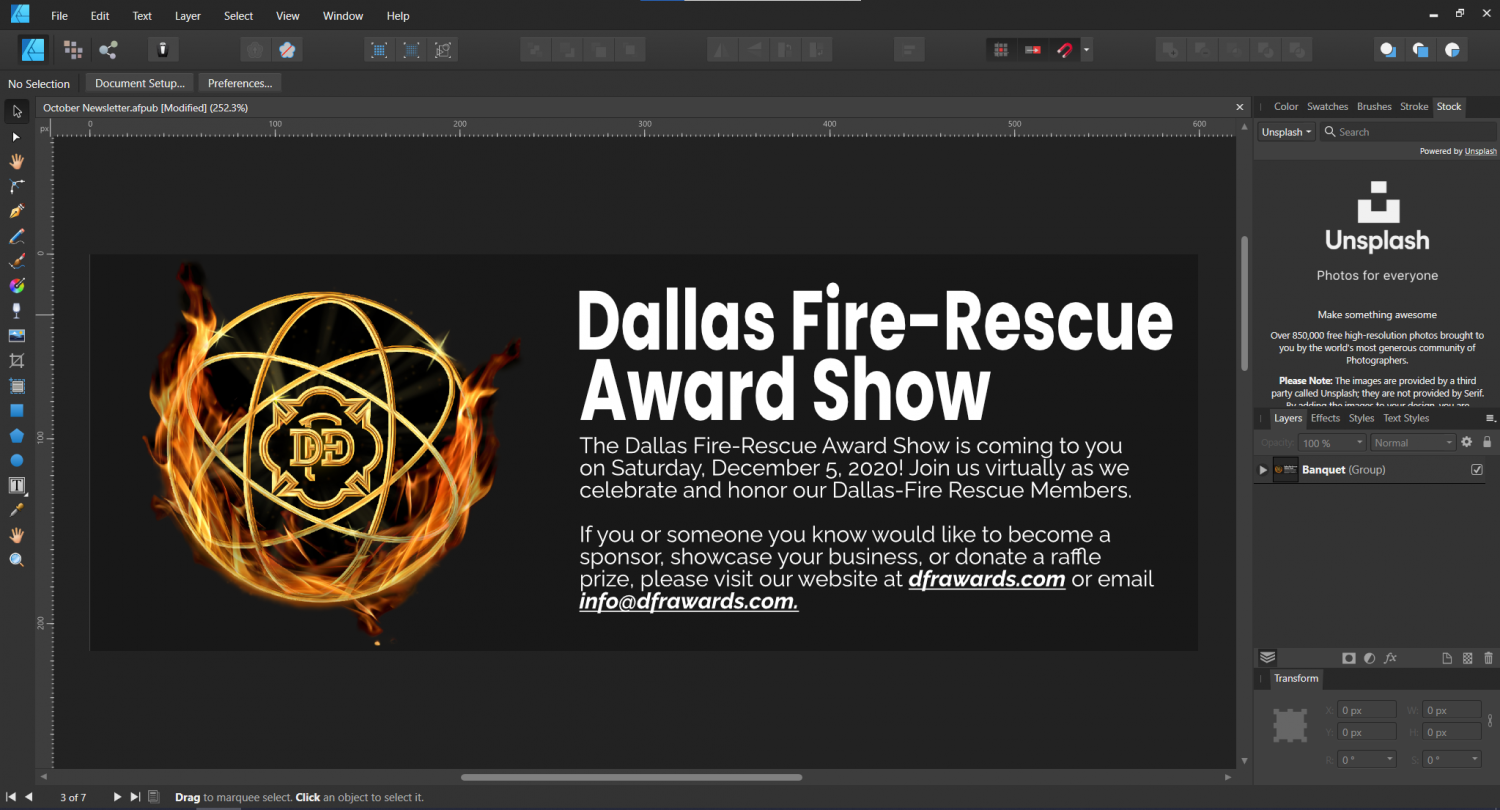Open the Layers panel options menu
This screenshot has width=1500, height=810.
[1490, 418]
